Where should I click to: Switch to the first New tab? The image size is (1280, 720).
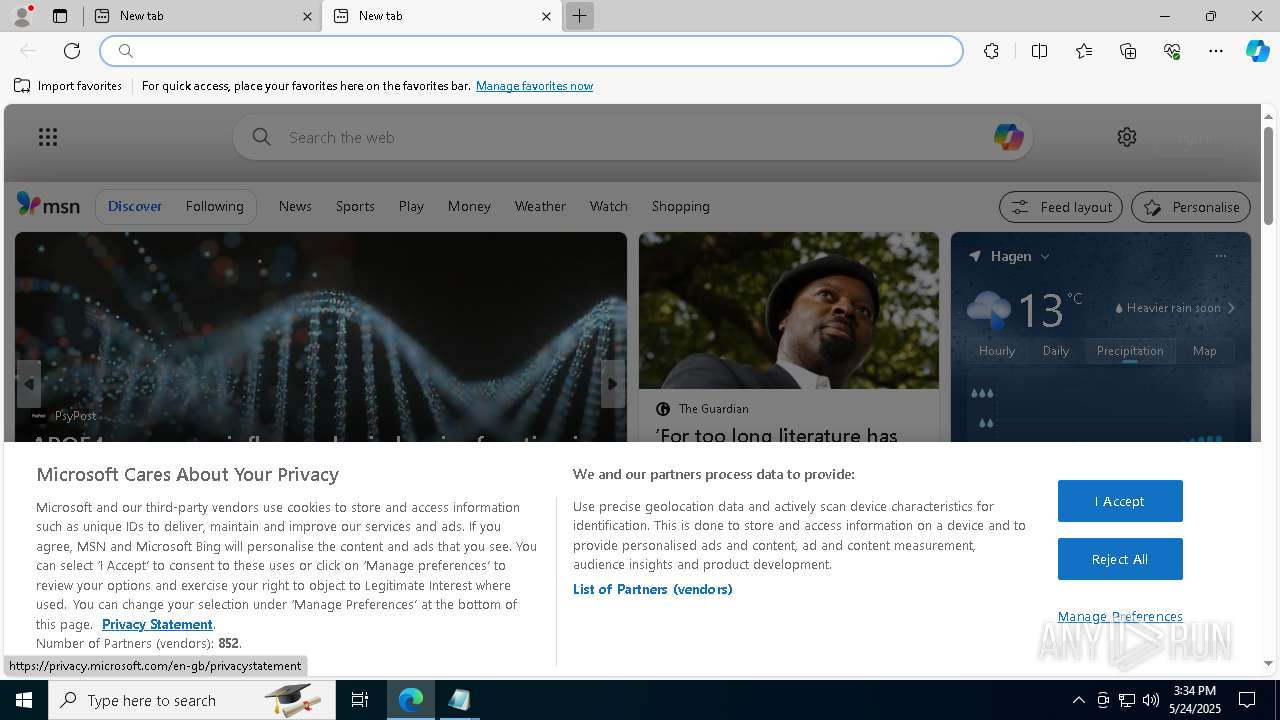click(200, 16)
